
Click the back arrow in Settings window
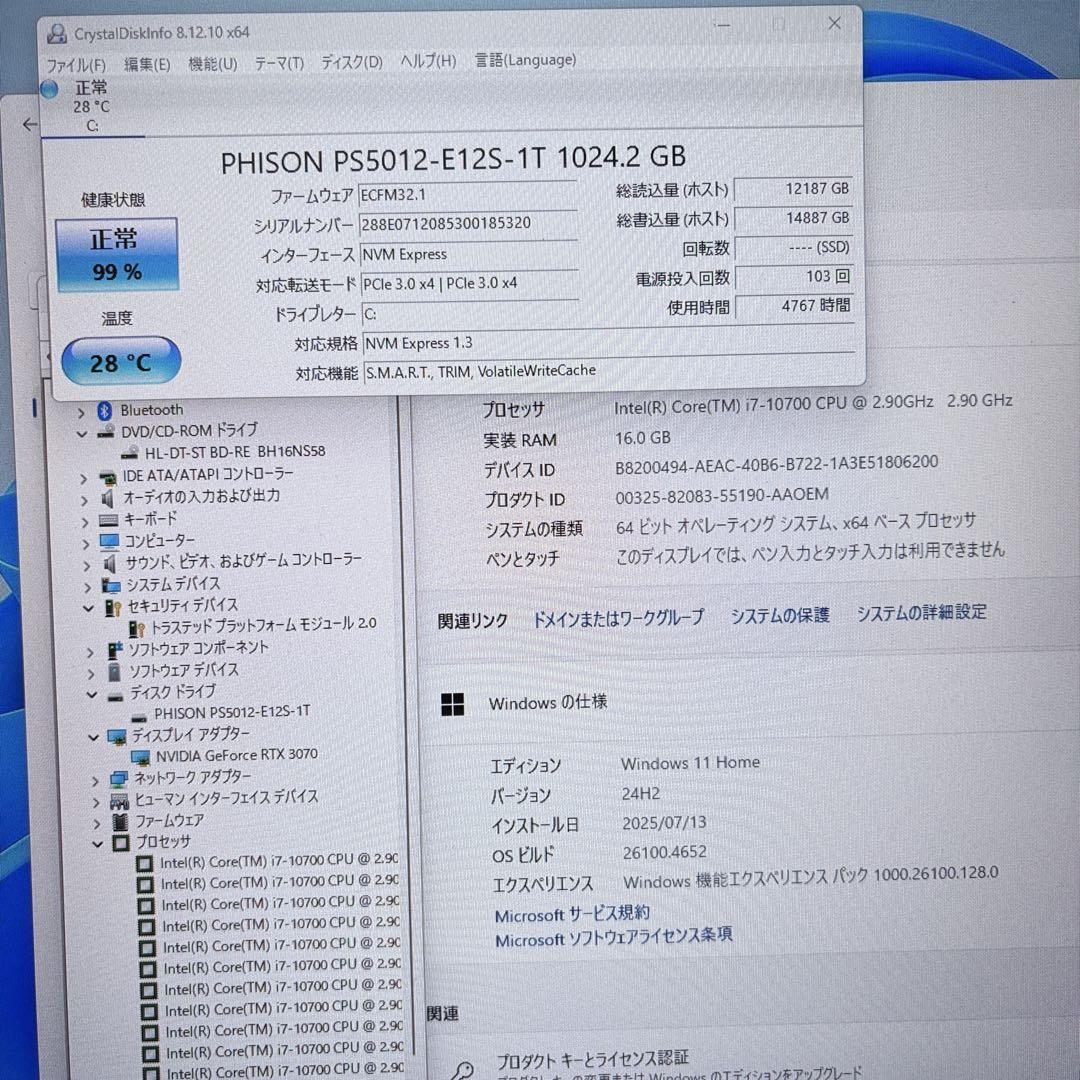point(30,125)
